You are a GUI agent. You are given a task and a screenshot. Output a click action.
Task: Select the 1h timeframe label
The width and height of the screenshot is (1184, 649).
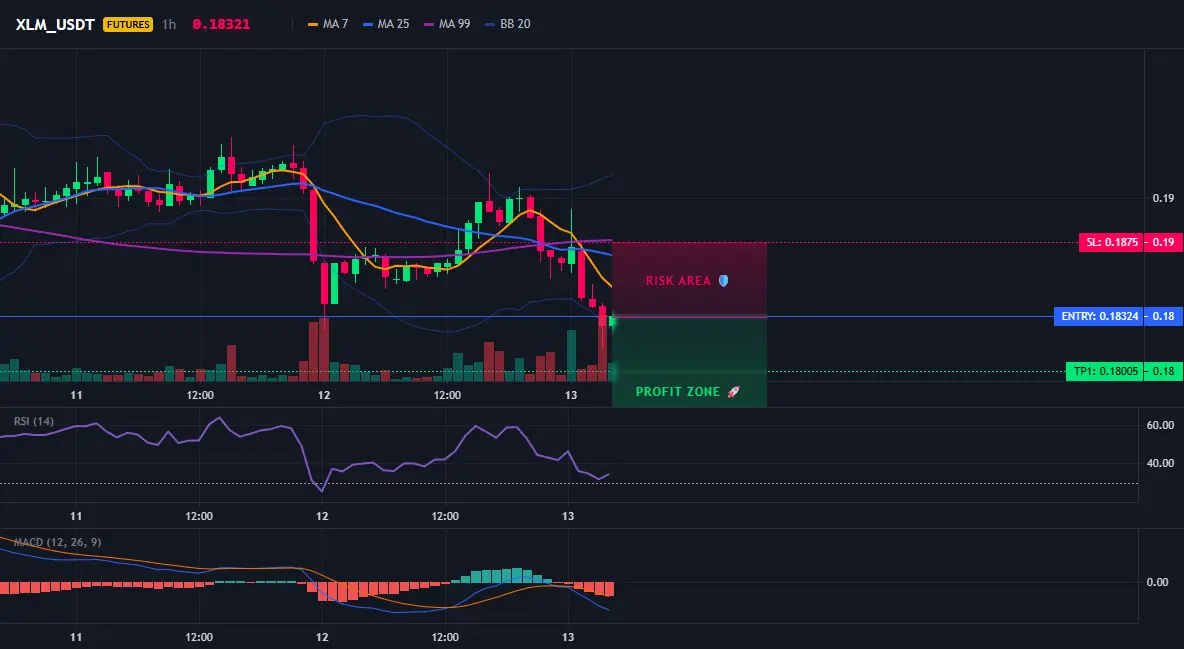169,24
